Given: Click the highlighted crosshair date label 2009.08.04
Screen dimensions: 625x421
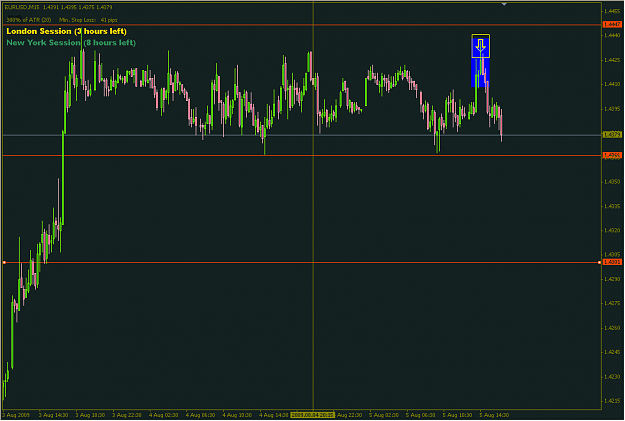Looking at the screenshot, I should coord(313,415).
